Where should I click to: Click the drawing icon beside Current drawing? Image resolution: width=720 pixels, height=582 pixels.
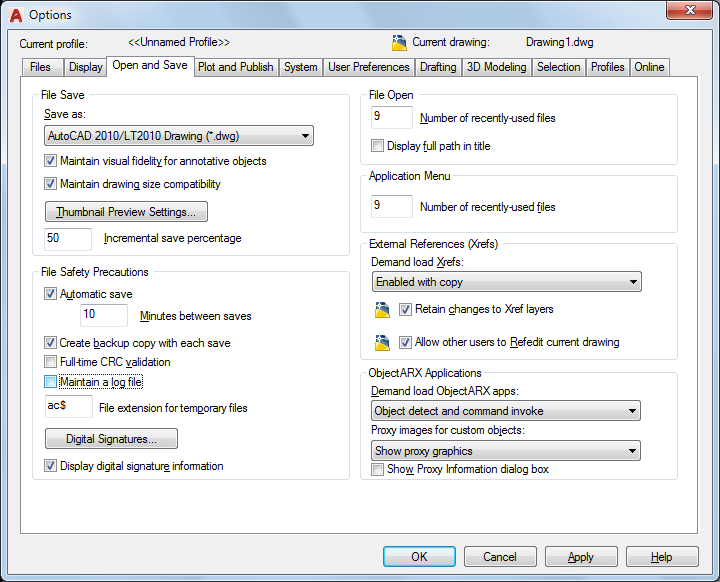pos(399,42)
